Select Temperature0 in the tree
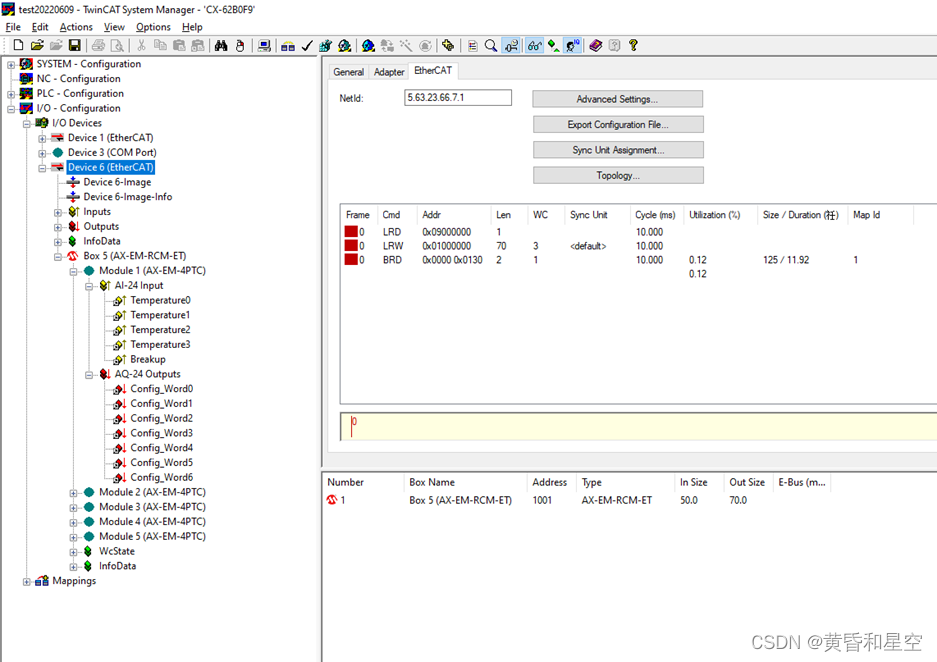Screen dimensions: 937x662 pos(160,300)
